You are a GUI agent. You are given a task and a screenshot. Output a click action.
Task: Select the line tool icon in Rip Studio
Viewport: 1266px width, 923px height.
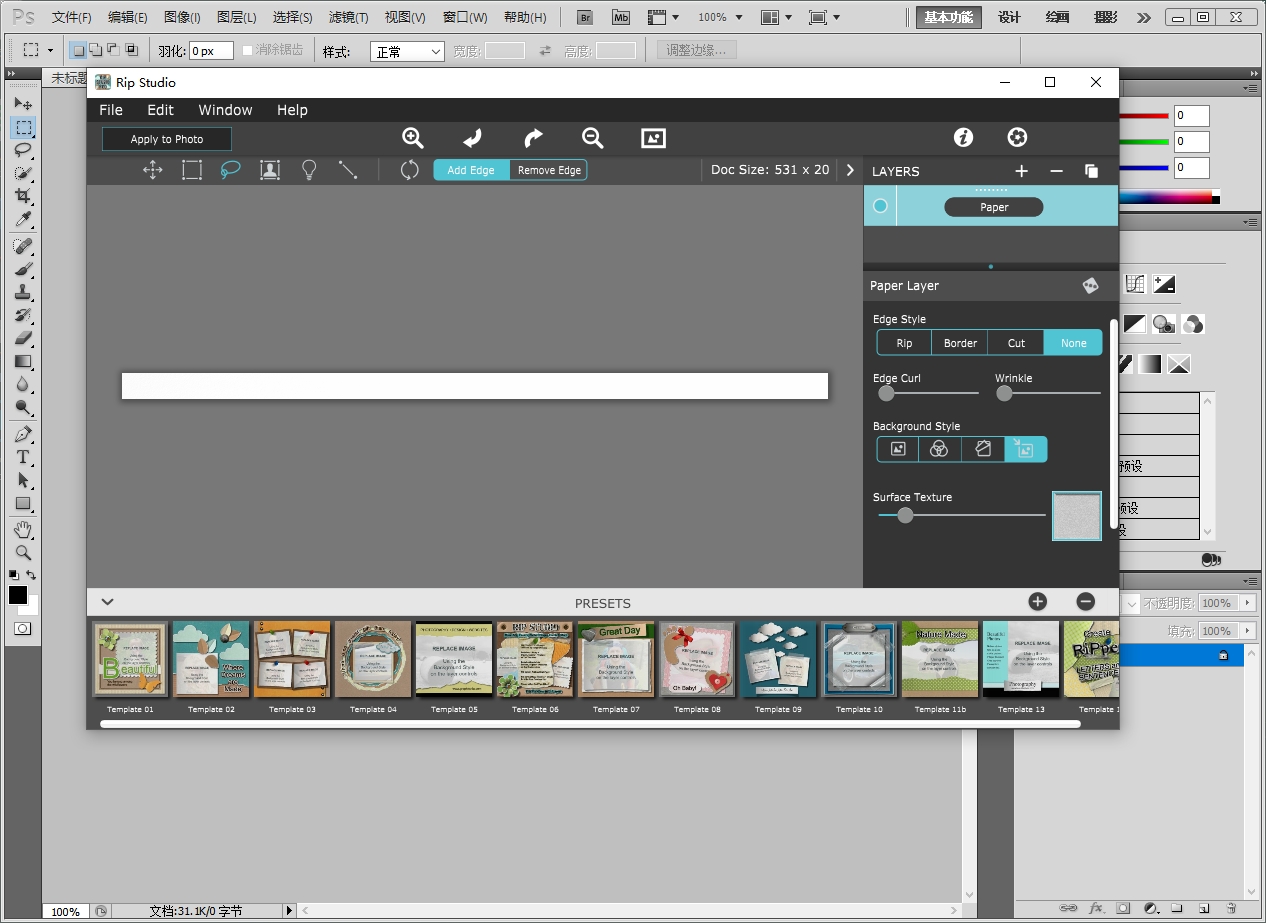[348, 170]
